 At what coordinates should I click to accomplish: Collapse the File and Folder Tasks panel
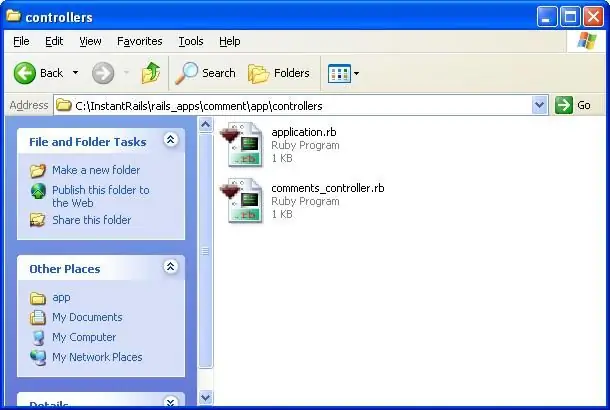[170, 140]
